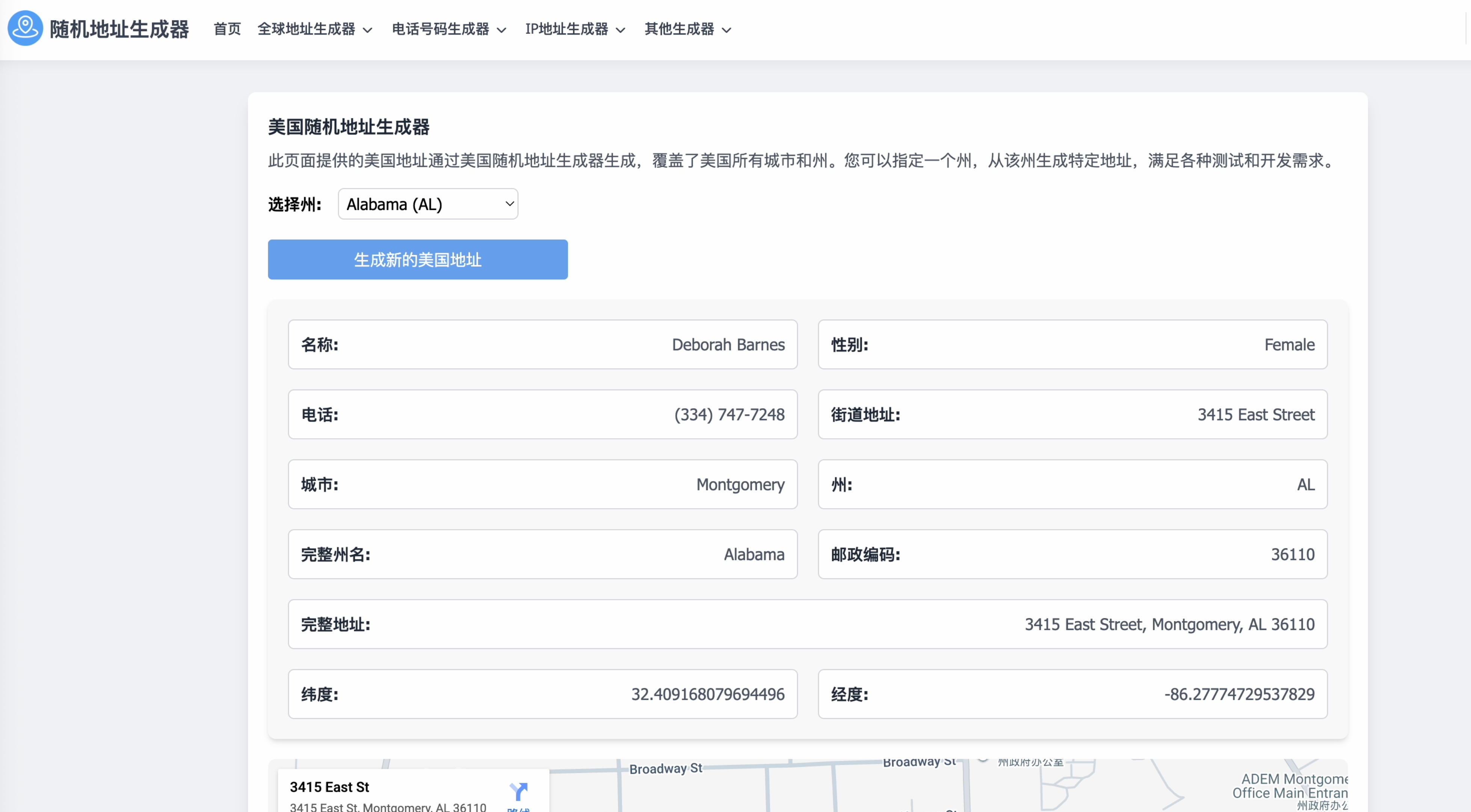
Task: Click the Broadway St label on map
Action: 665,768
